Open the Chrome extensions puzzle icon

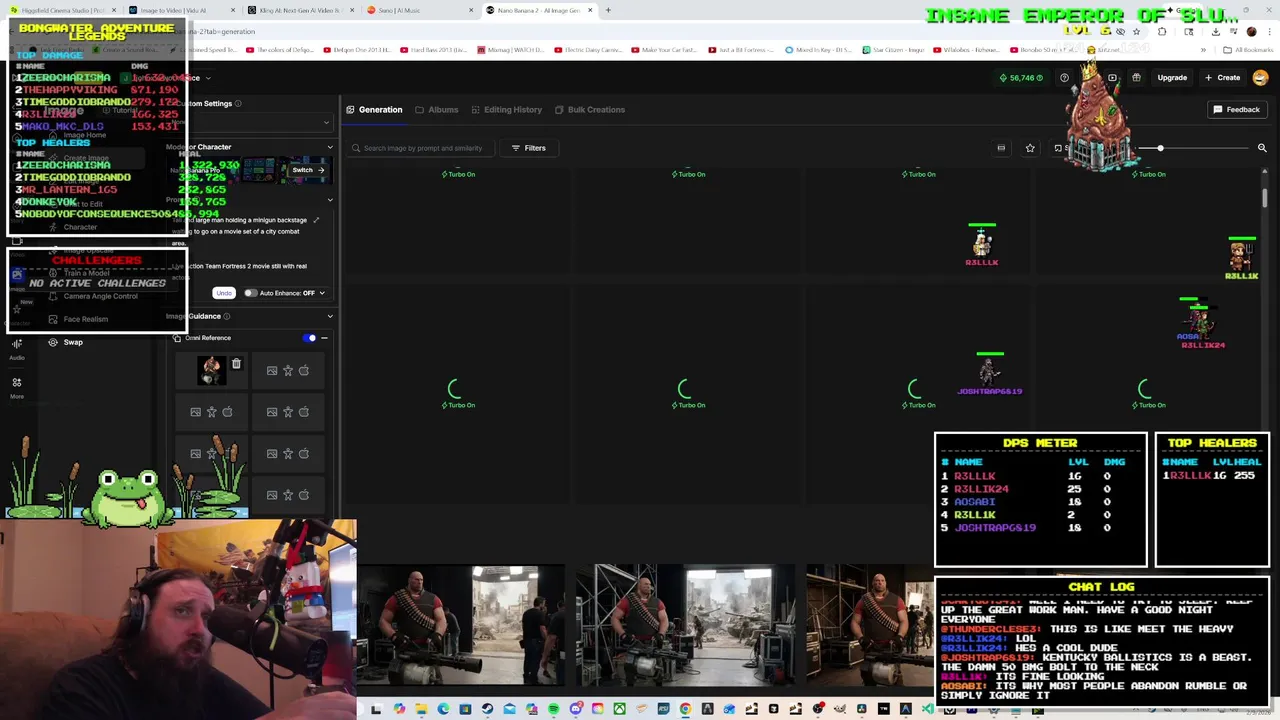tap(1162, 31)
